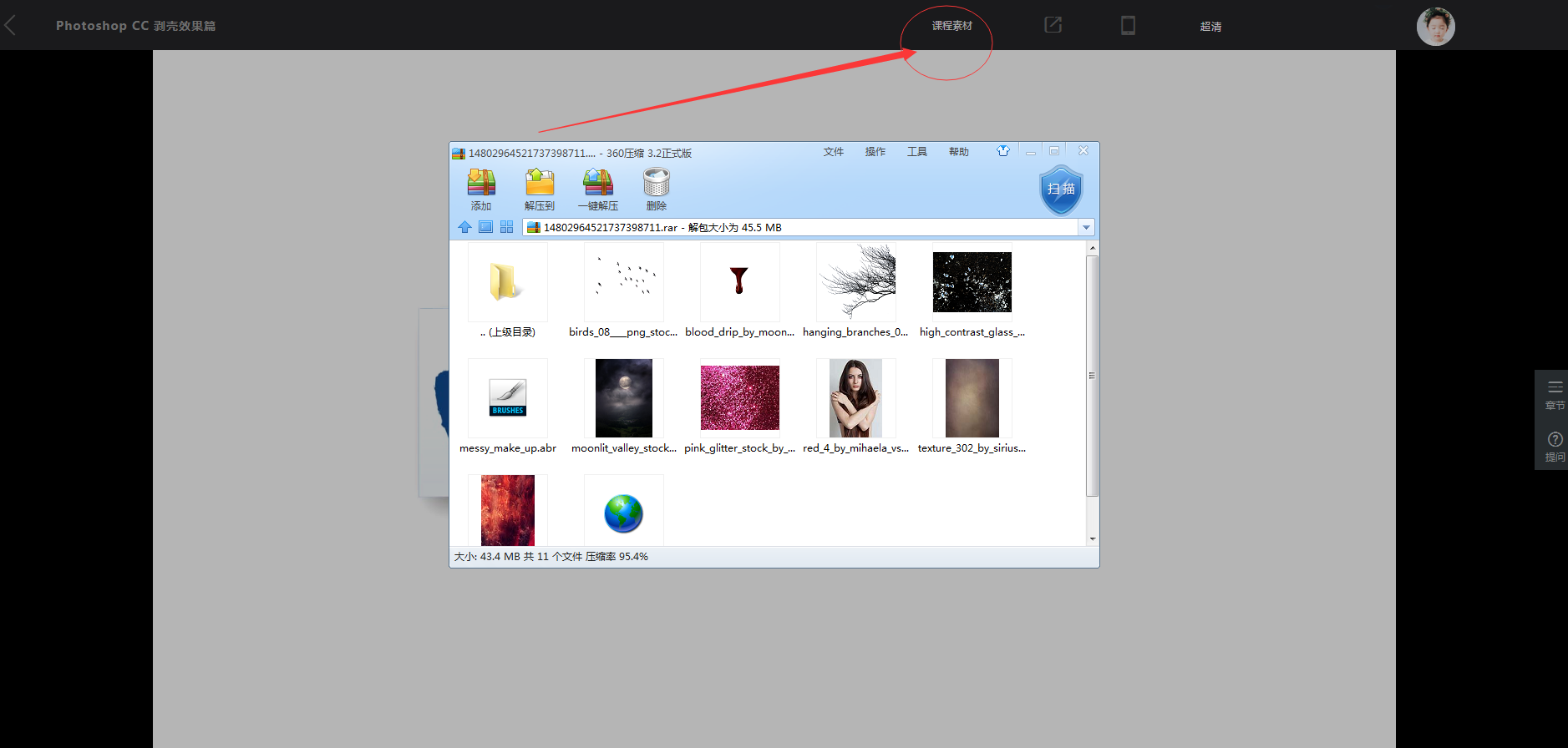
Task: Expand the archive path dropdown arrow
Action: [1086, 227]
